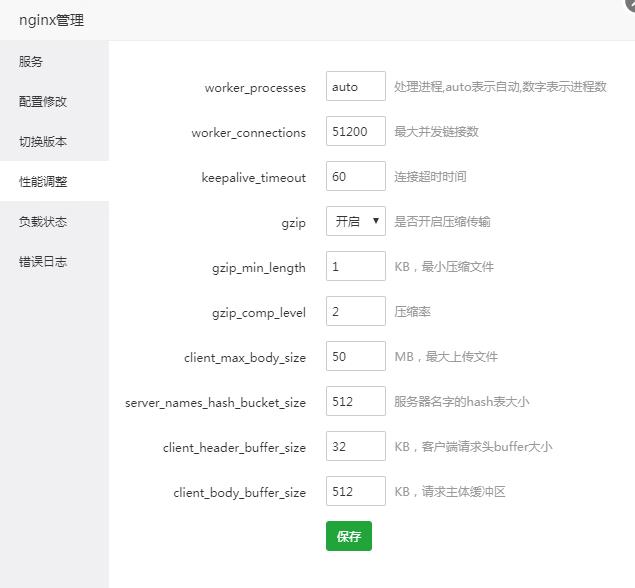
Task: Click the gzip_comp_level input field
Action: pos(356,311)
